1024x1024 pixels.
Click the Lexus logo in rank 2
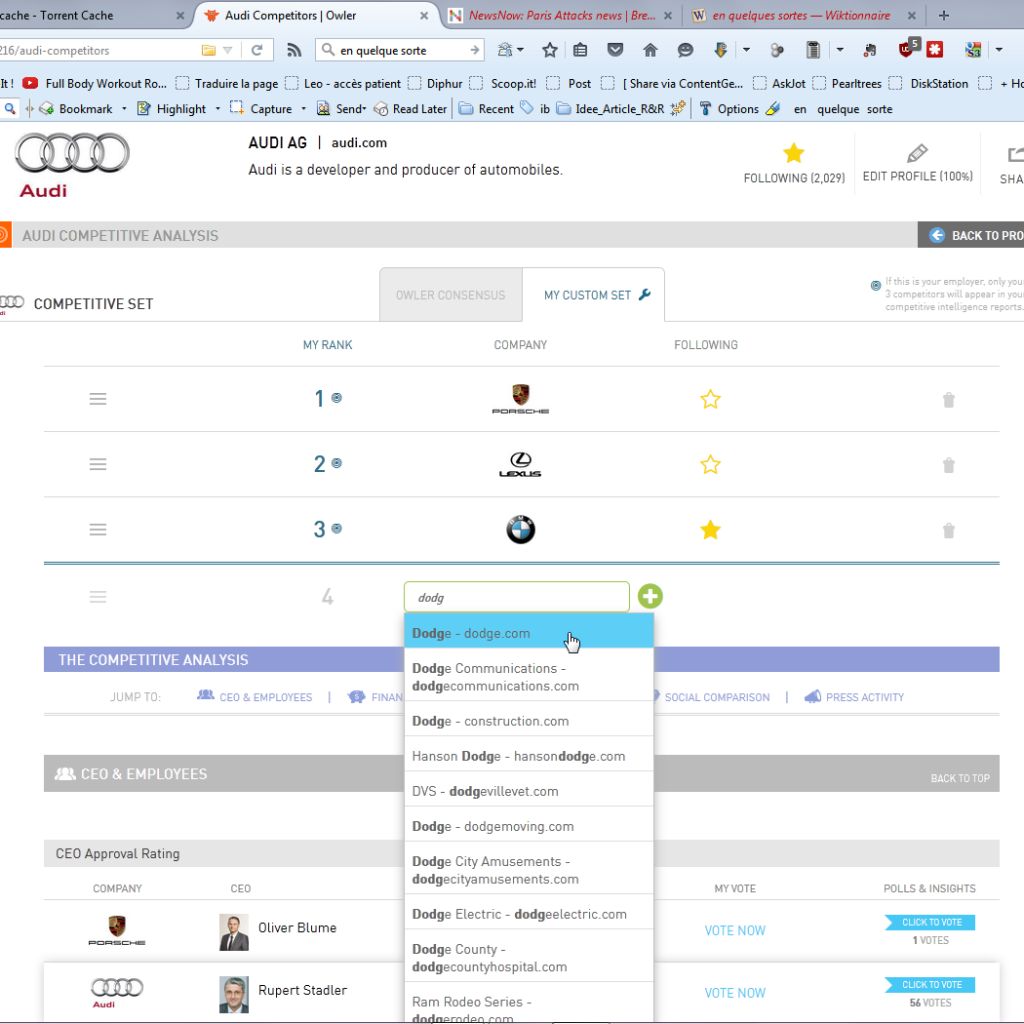(x=520, y=464)
